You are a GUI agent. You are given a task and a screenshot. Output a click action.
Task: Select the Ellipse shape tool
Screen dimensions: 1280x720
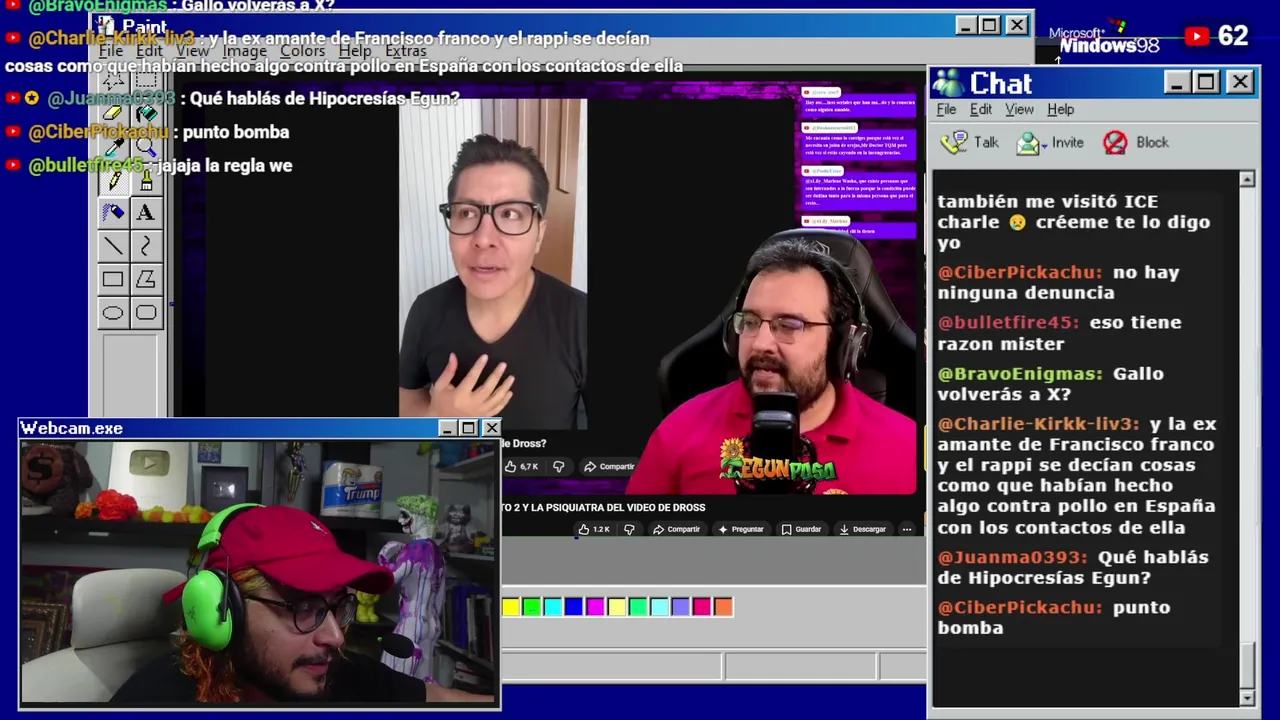point(113,313)
